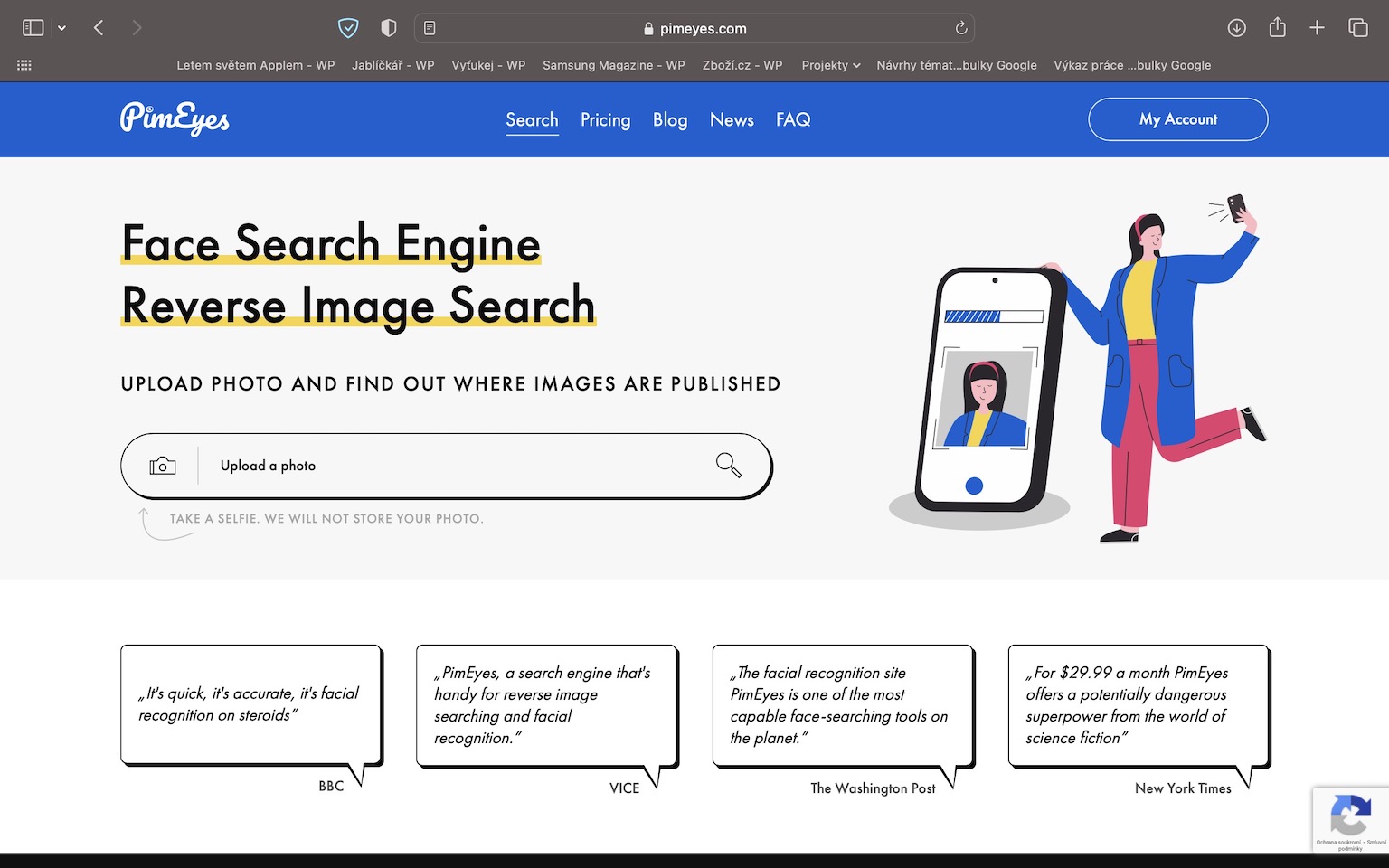Click the camera icon in upload bar
Screen dimensions: 1389x868
point(163,466)
